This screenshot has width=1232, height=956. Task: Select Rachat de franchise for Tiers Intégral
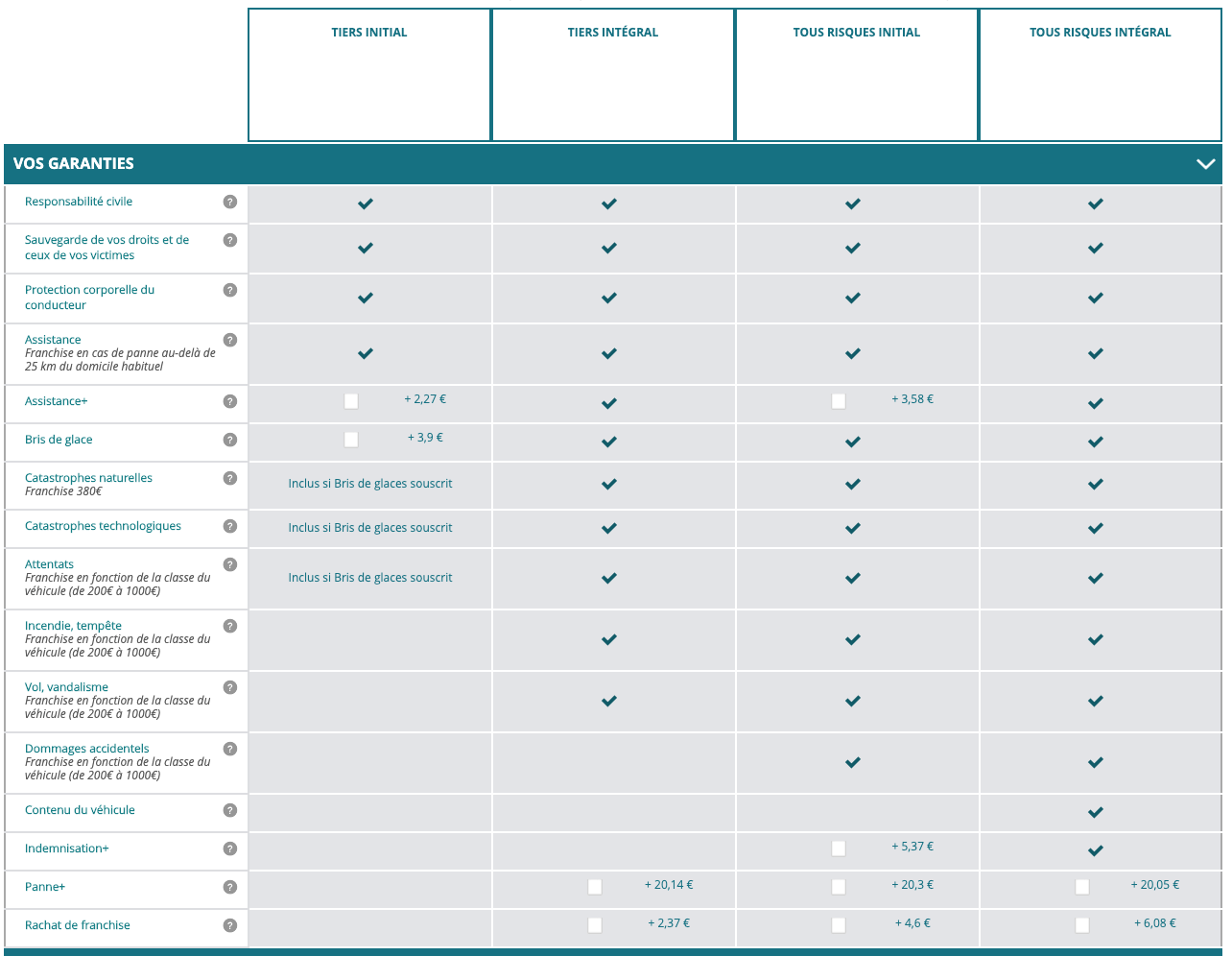click(595, 925)
